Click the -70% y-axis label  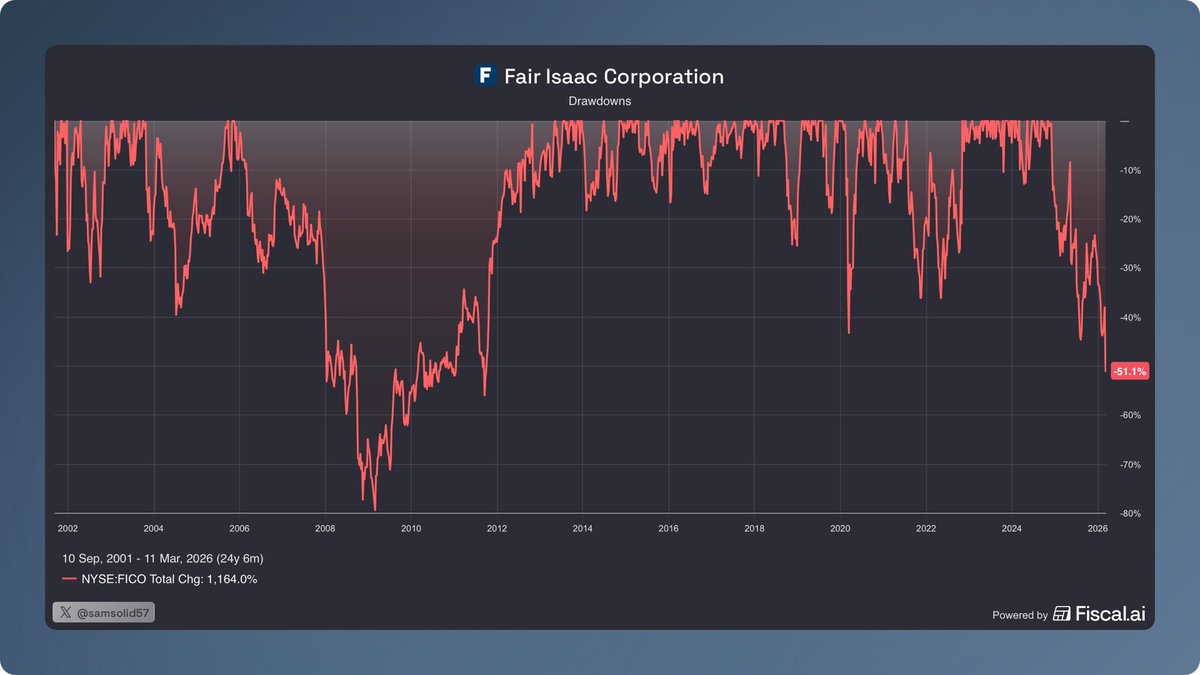pyautogui.click(x=1131, y=464)
